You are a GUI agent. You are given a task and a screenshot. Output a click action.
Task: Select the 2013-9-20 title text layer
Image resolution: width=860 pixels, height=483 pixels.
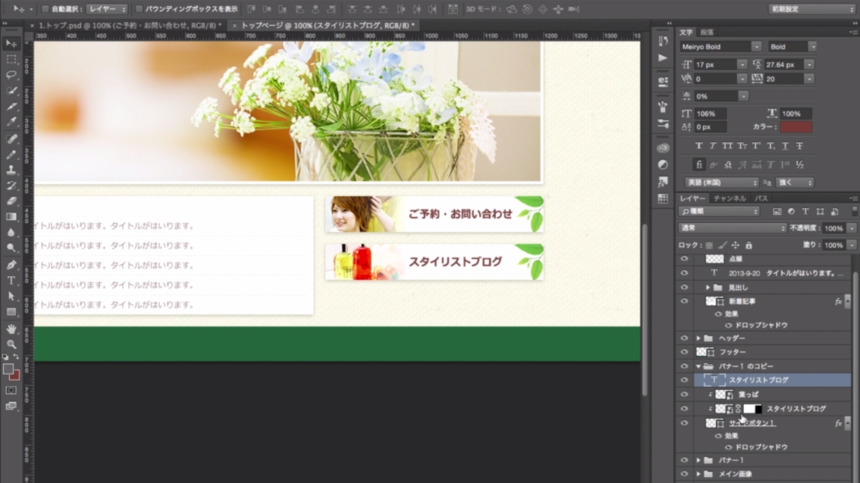772,273
